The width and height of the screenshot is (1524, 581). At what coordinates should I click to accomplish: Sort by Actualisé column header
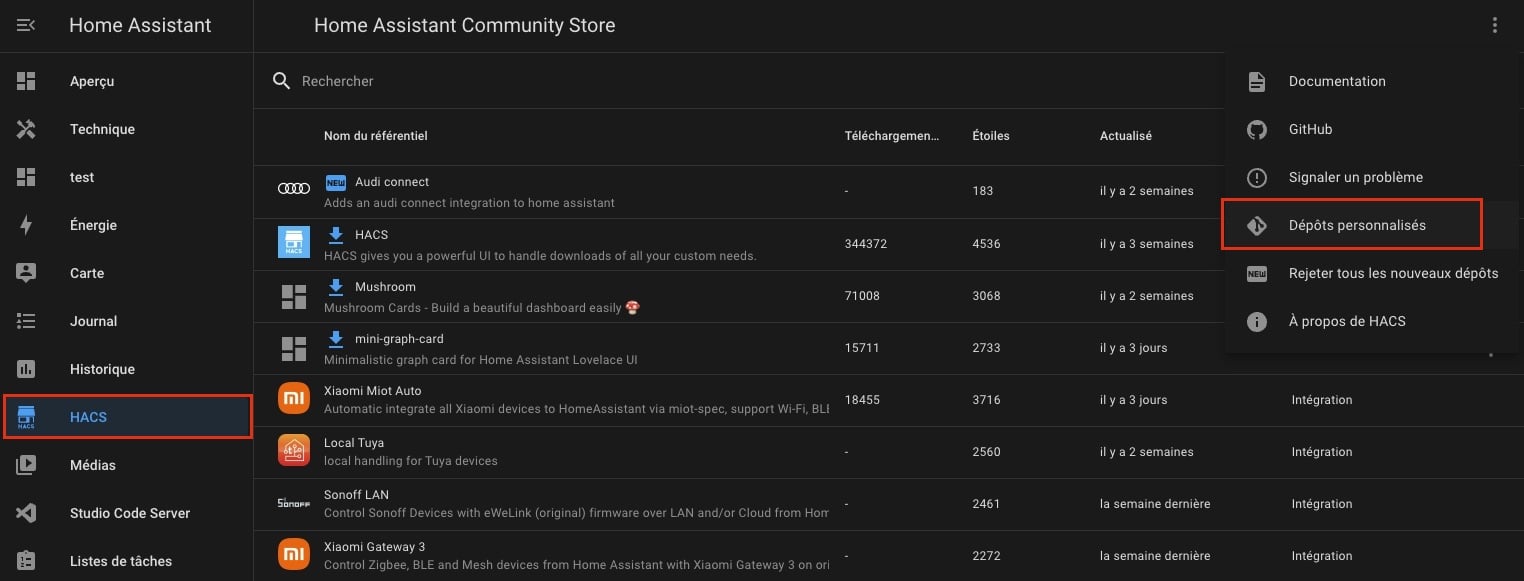(x=1126, y=136)
